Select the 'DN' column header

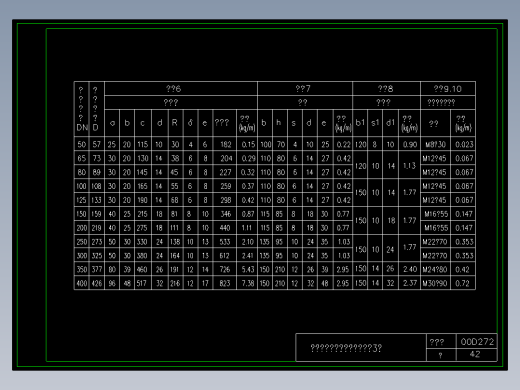click(x=82, y=128)
